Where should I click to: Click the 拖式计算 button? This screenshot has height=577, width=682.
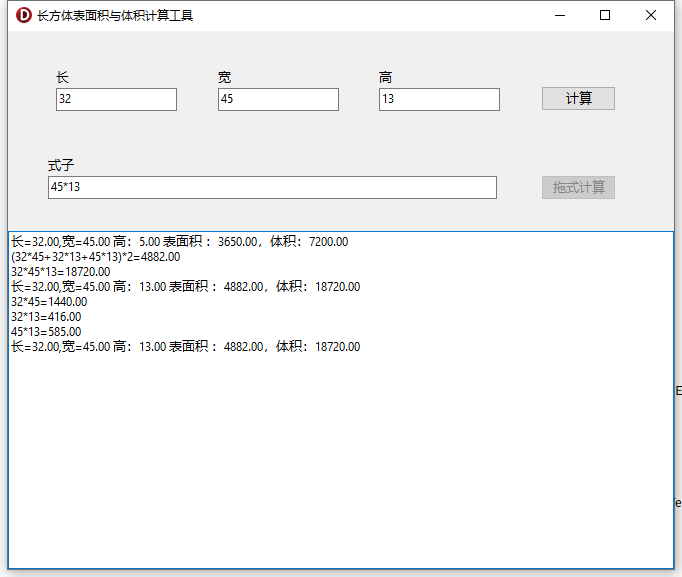click(x=578, y=187)
